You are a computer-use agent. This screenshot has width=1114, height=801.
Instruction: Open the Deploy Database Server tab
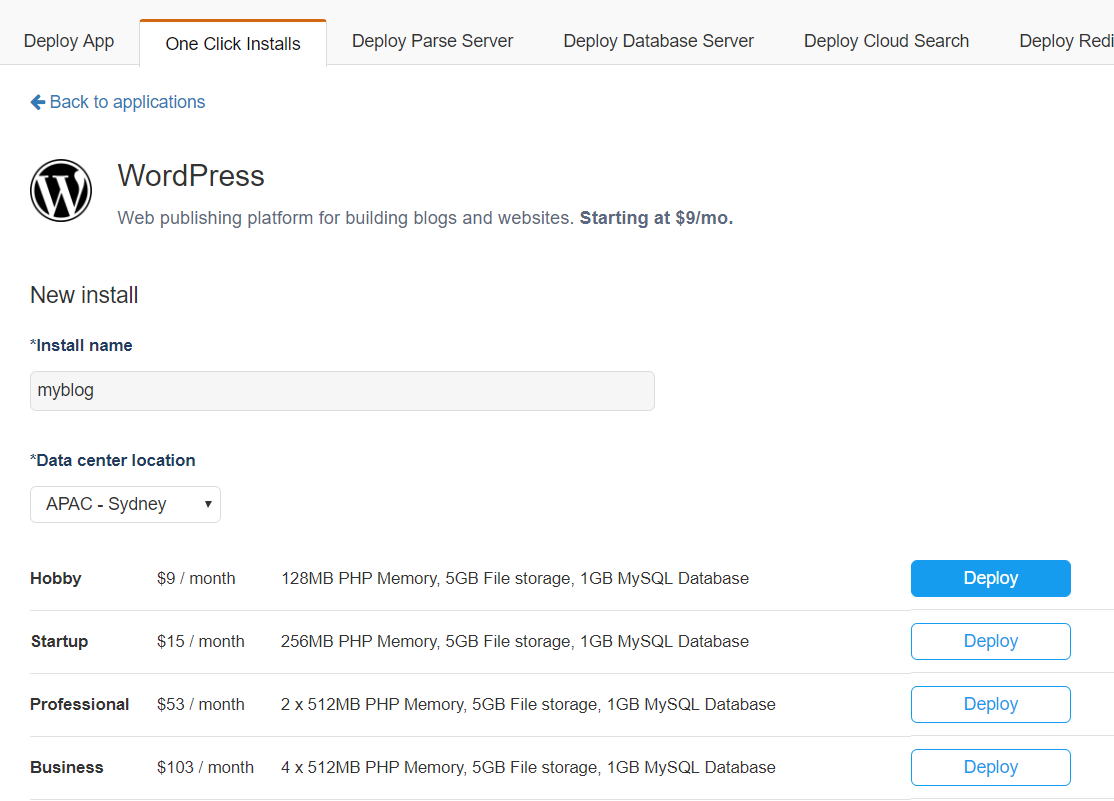coord(658,41)
